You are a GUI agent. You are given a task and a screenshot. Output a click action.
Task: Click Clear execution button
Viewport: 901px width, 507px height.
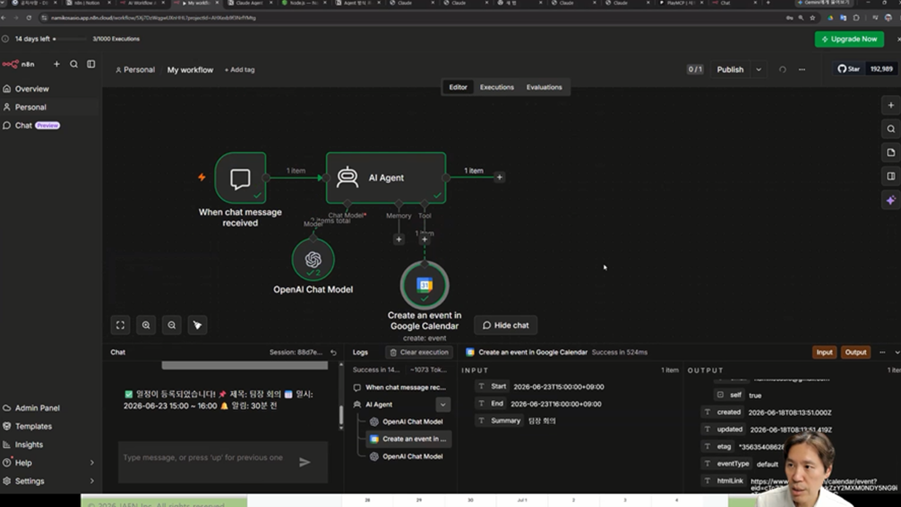pyautogui.click(x=419, y=352)
